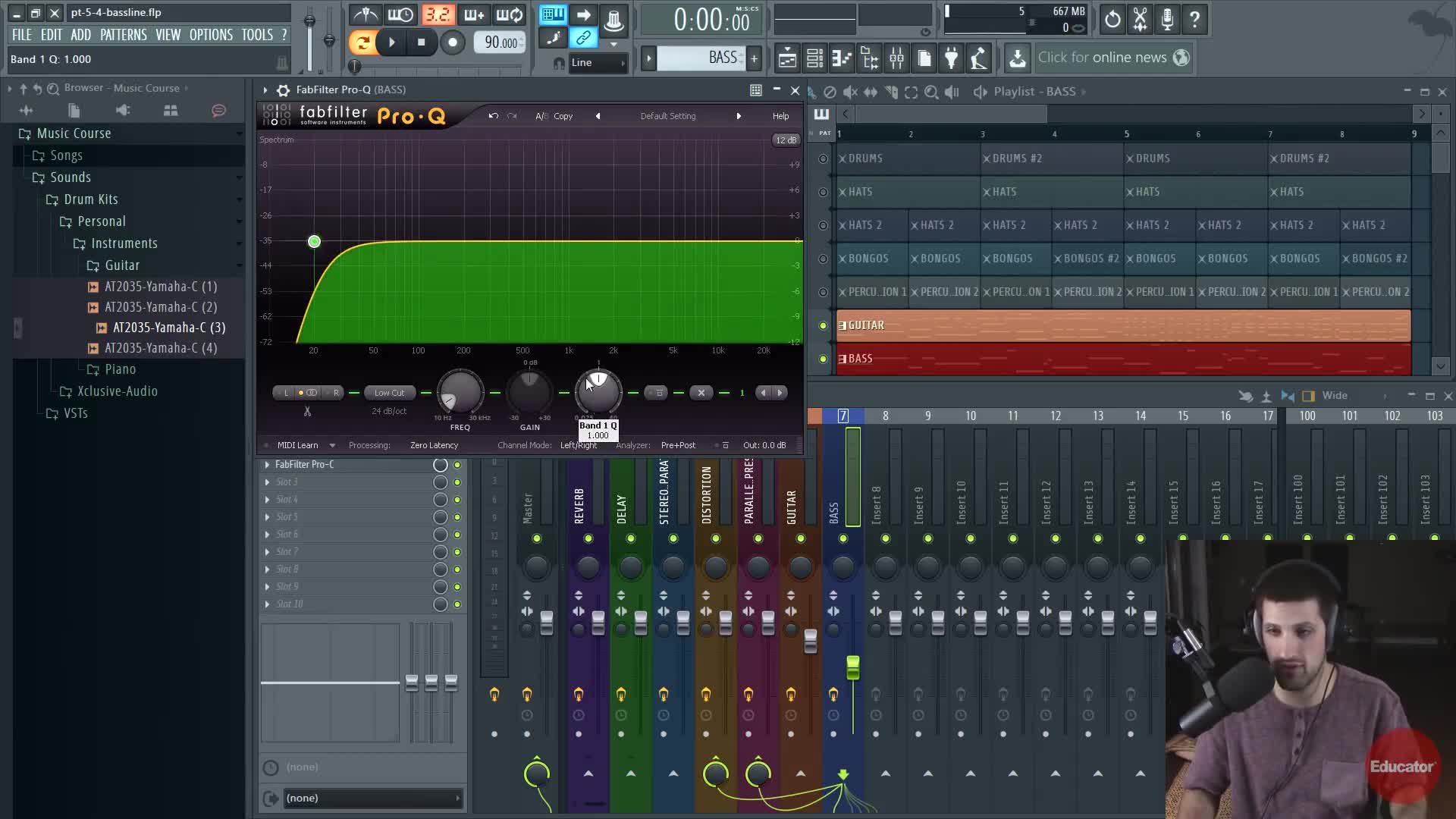Click the BASS mixer channel fader
The height and width of the screenshot is (819, 1456).
click(x=853, y=667)
